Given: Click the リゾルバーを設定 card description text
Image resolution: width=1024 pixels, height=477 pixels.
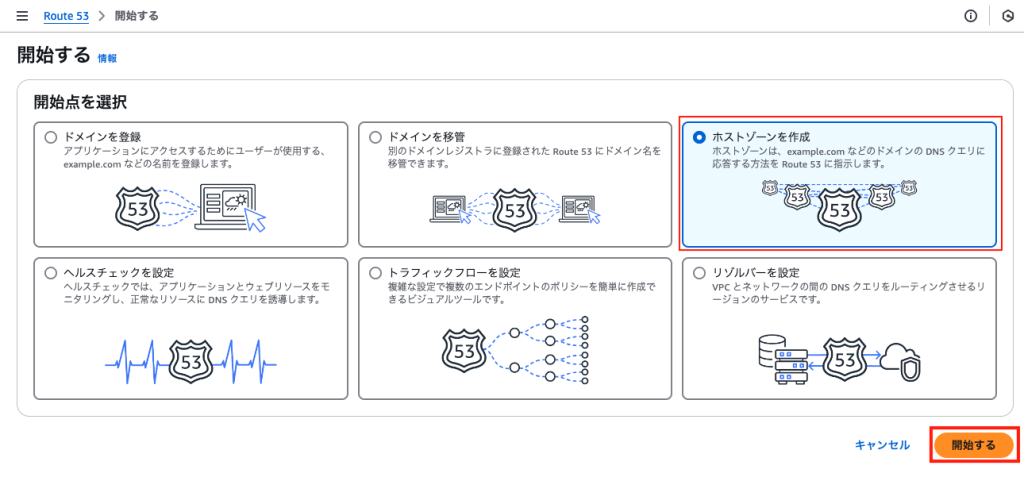Looking at the screenshot, I should [x=849, y=293].
